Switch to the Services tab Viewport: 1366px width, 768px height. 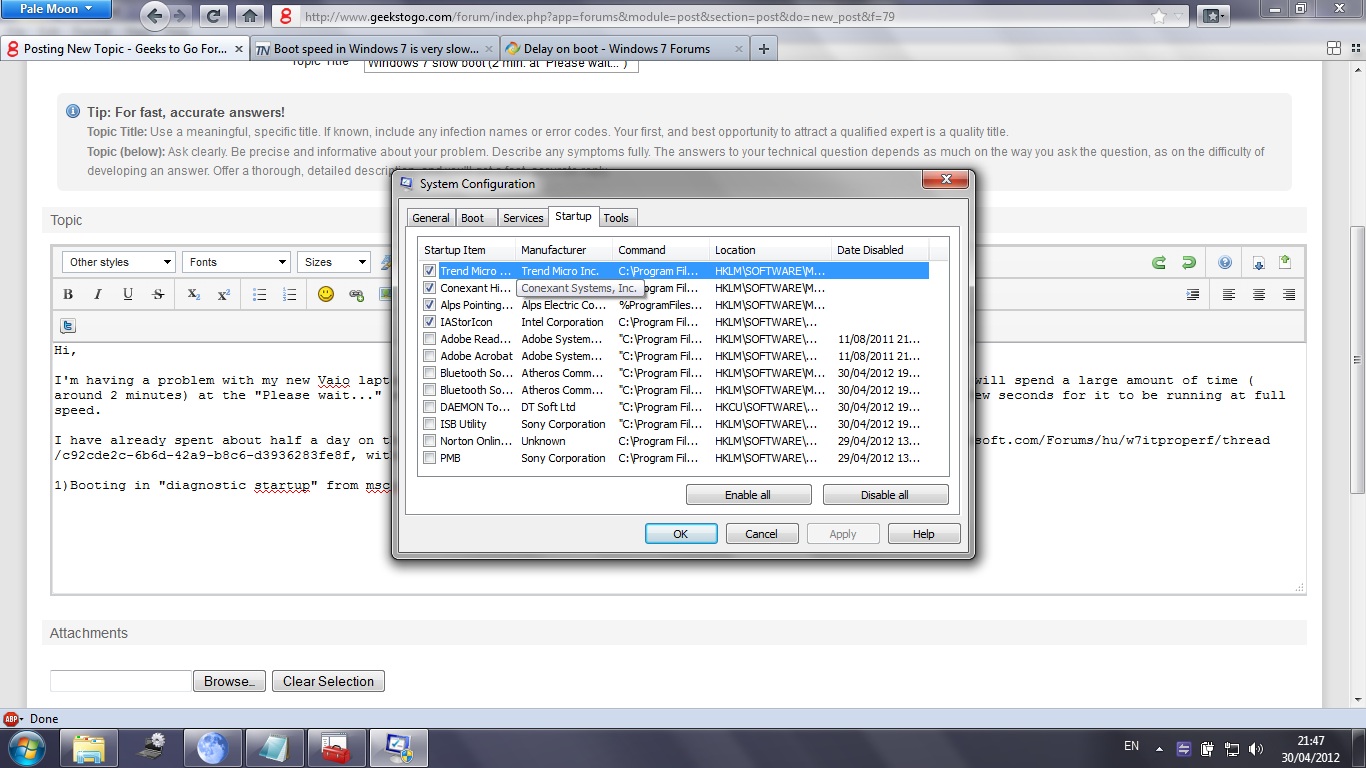coord(523,218)
